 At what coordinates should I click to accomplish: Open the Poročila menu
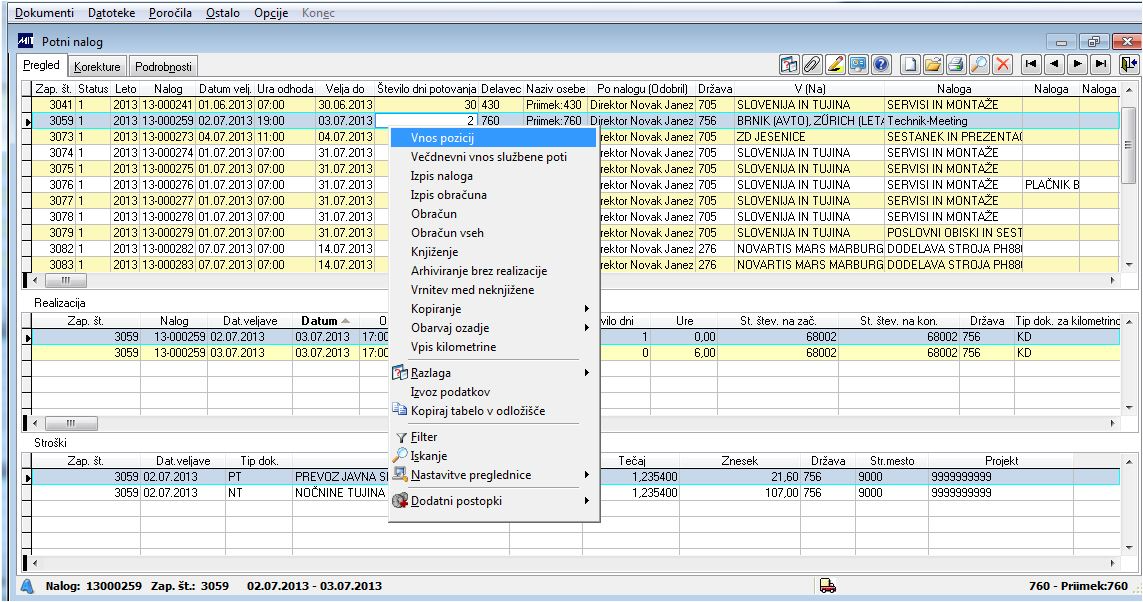[x=168, y=13]
